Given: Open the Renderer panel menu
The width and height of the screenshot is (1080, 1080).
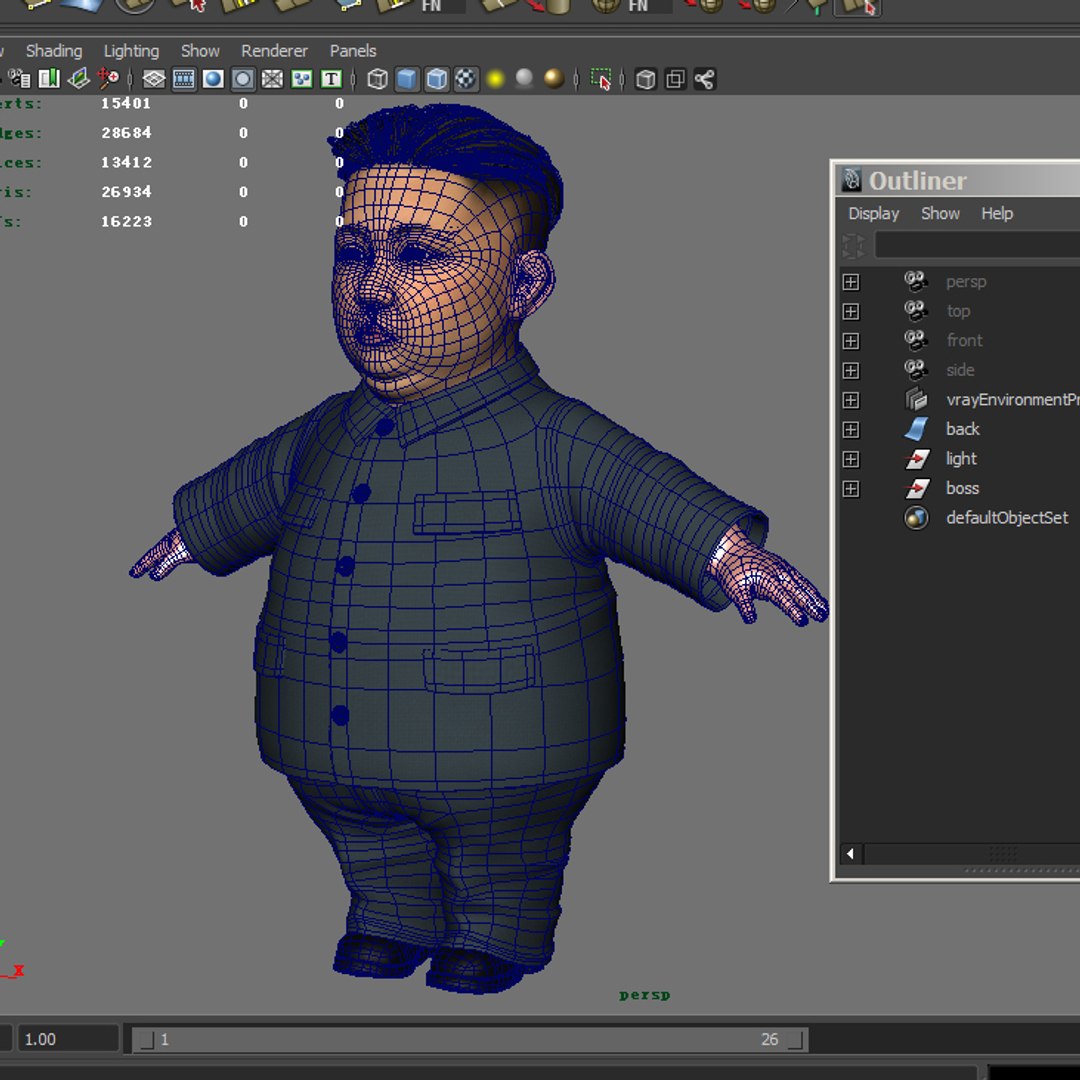Looking at the screenshot, I should (x=274, y=51).
